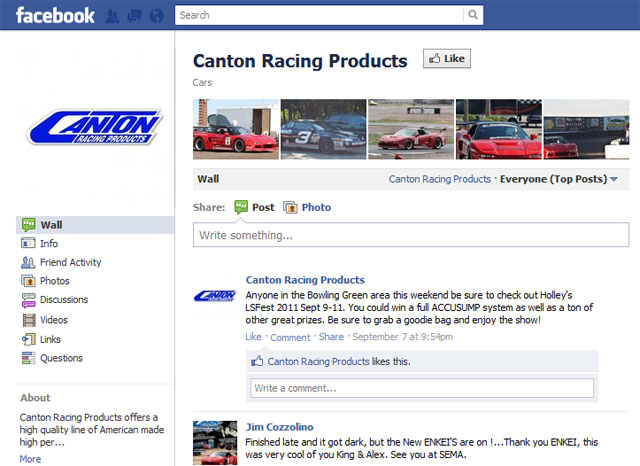Screen dimensions: 640x466
Task: Like the Canton Racing Products page
Action: coord(447,59)
